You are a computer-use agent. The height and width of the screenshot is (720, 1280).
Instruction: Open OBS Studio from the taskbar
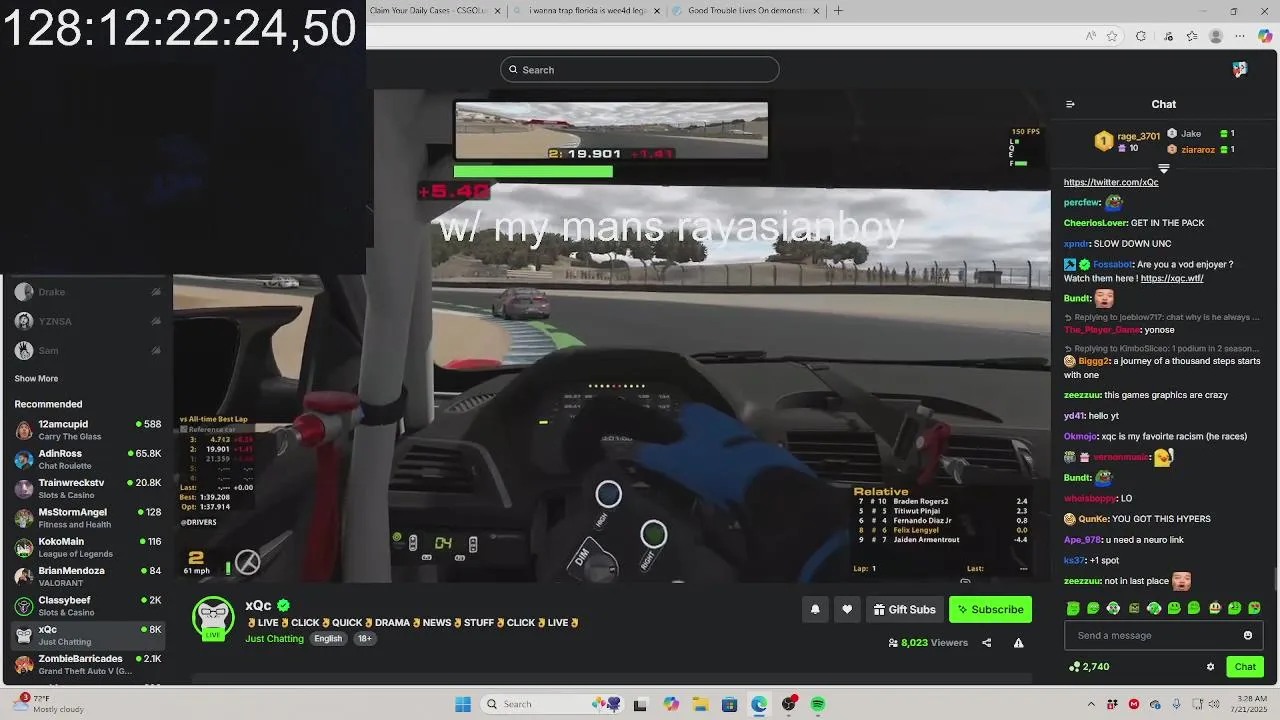789,704
